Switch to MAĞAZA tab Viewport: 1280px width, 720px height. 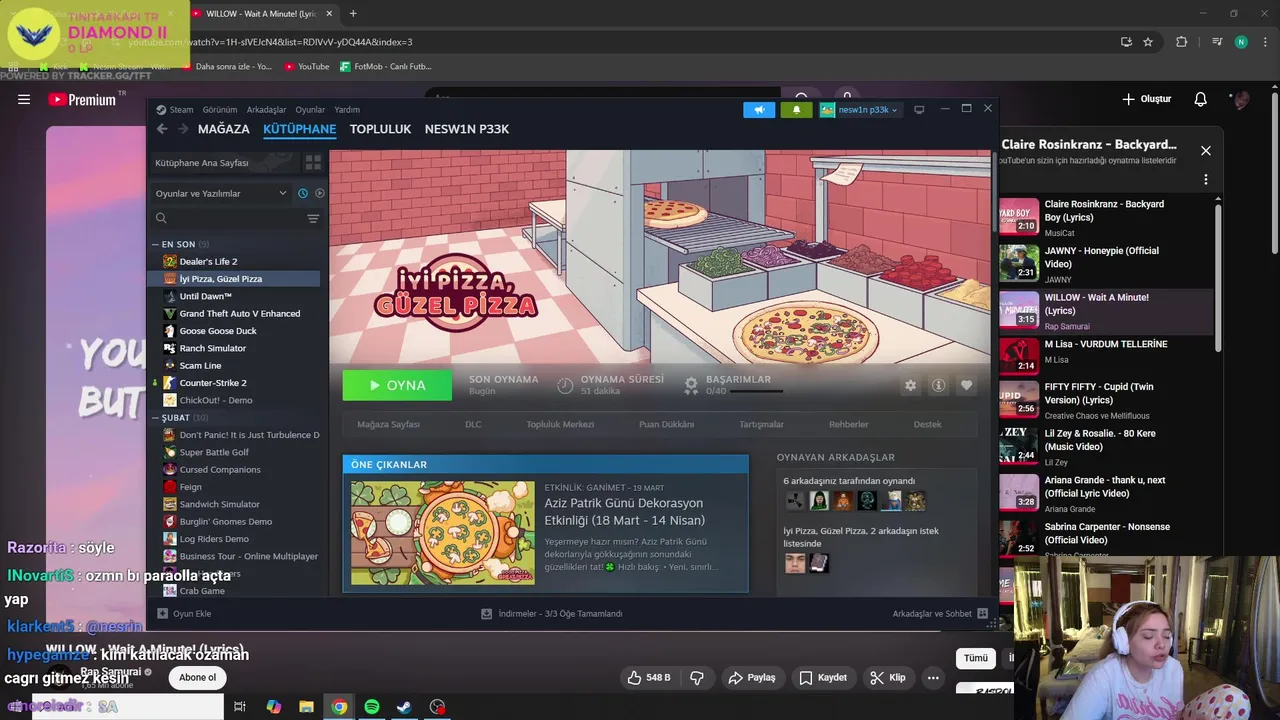[224, 129]
